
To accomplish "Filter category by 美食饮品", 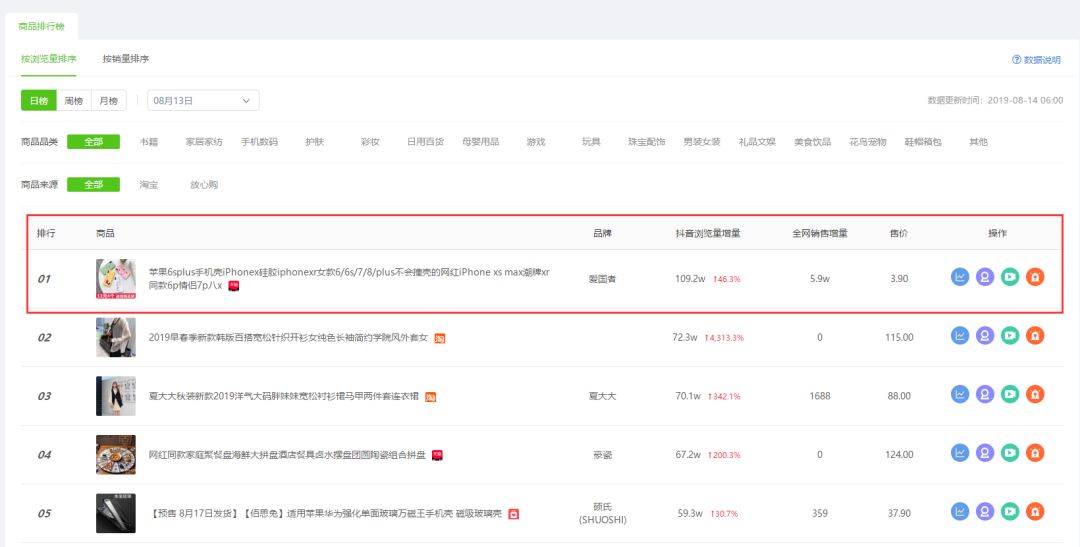I will pyautogui.click(x=812, y=142).
